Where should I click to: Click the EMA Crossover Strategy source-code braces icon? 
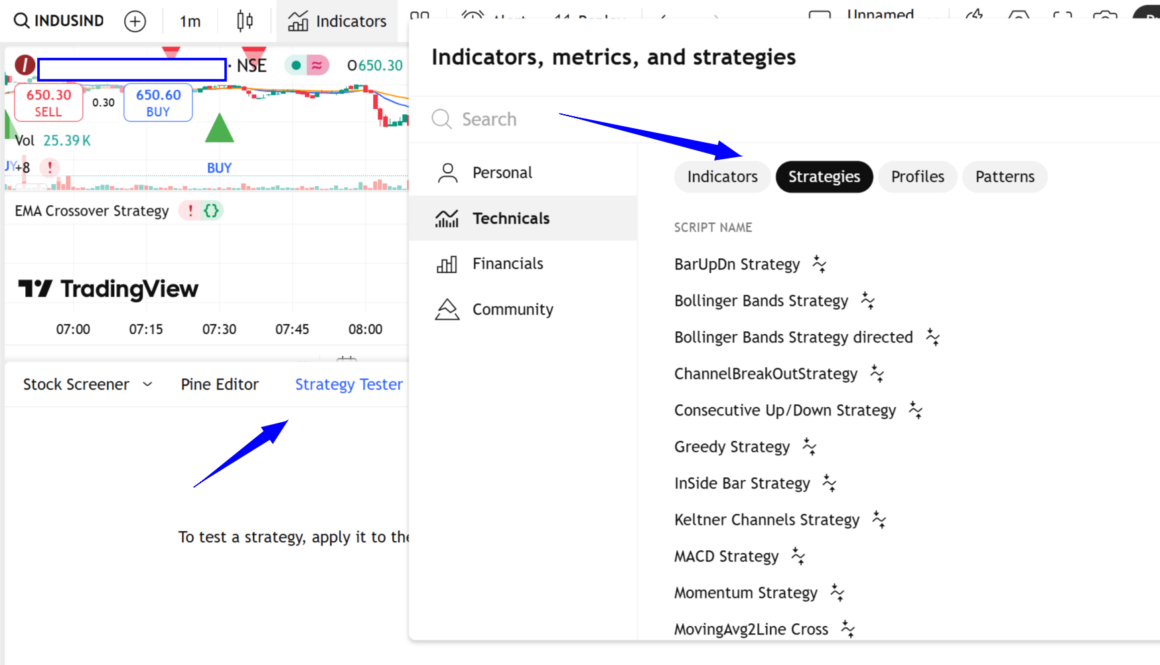coord(212,211)
